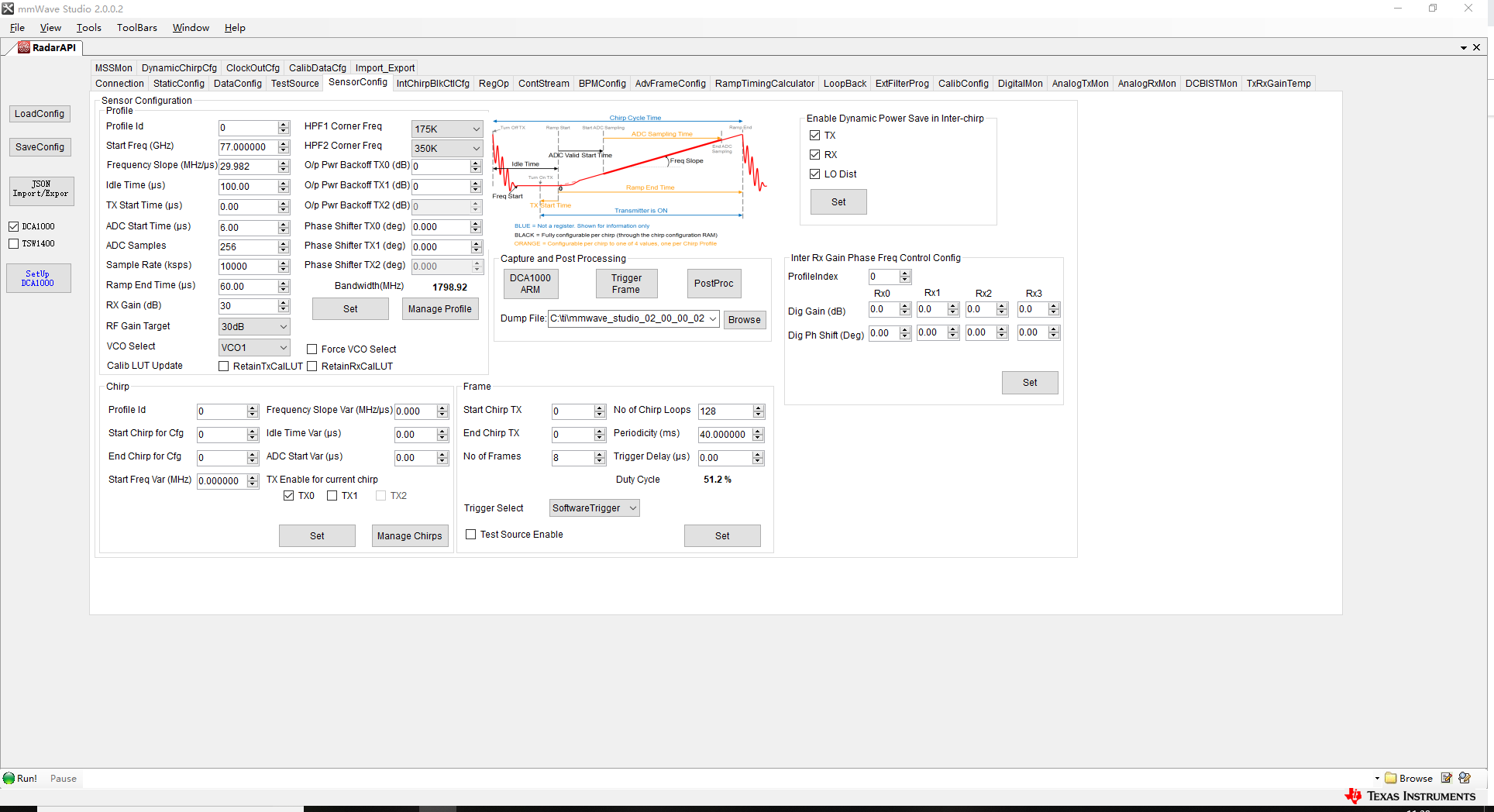Step the No of Frames spinner
The image size is (1494, 812).
(600, 458)
